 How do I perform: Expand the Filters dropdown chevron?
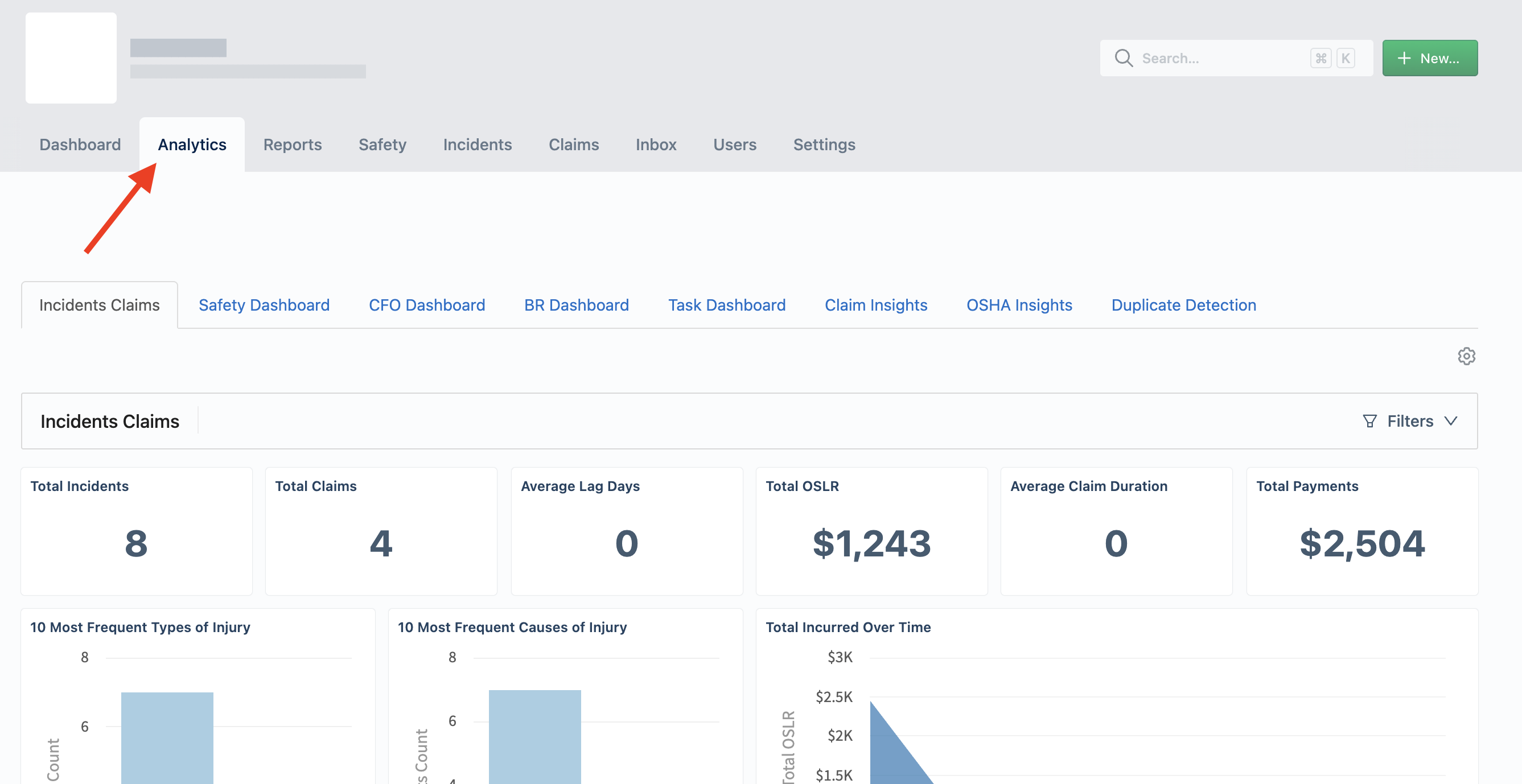(x=1450, y=421)
